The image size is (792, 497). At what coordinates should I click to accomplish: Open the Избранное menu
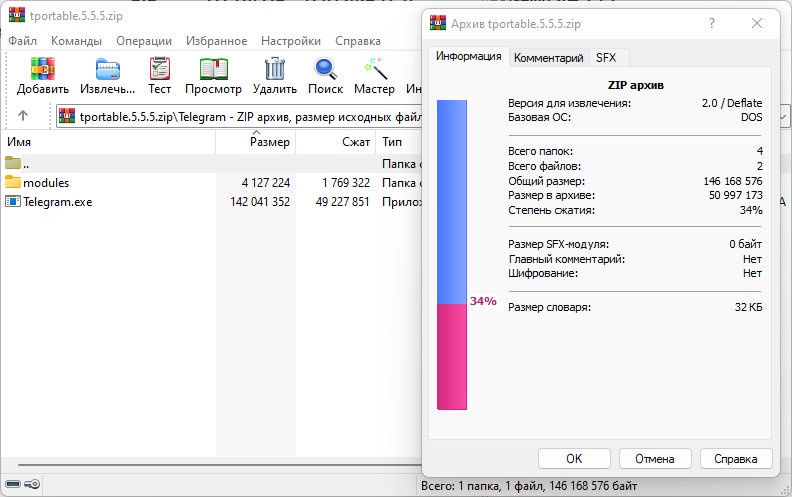click(217, 41)
